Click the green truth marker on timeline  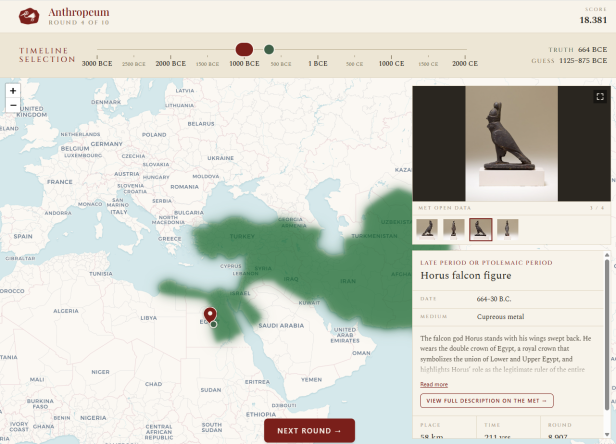pyautogui.click(x=269, y=50)
